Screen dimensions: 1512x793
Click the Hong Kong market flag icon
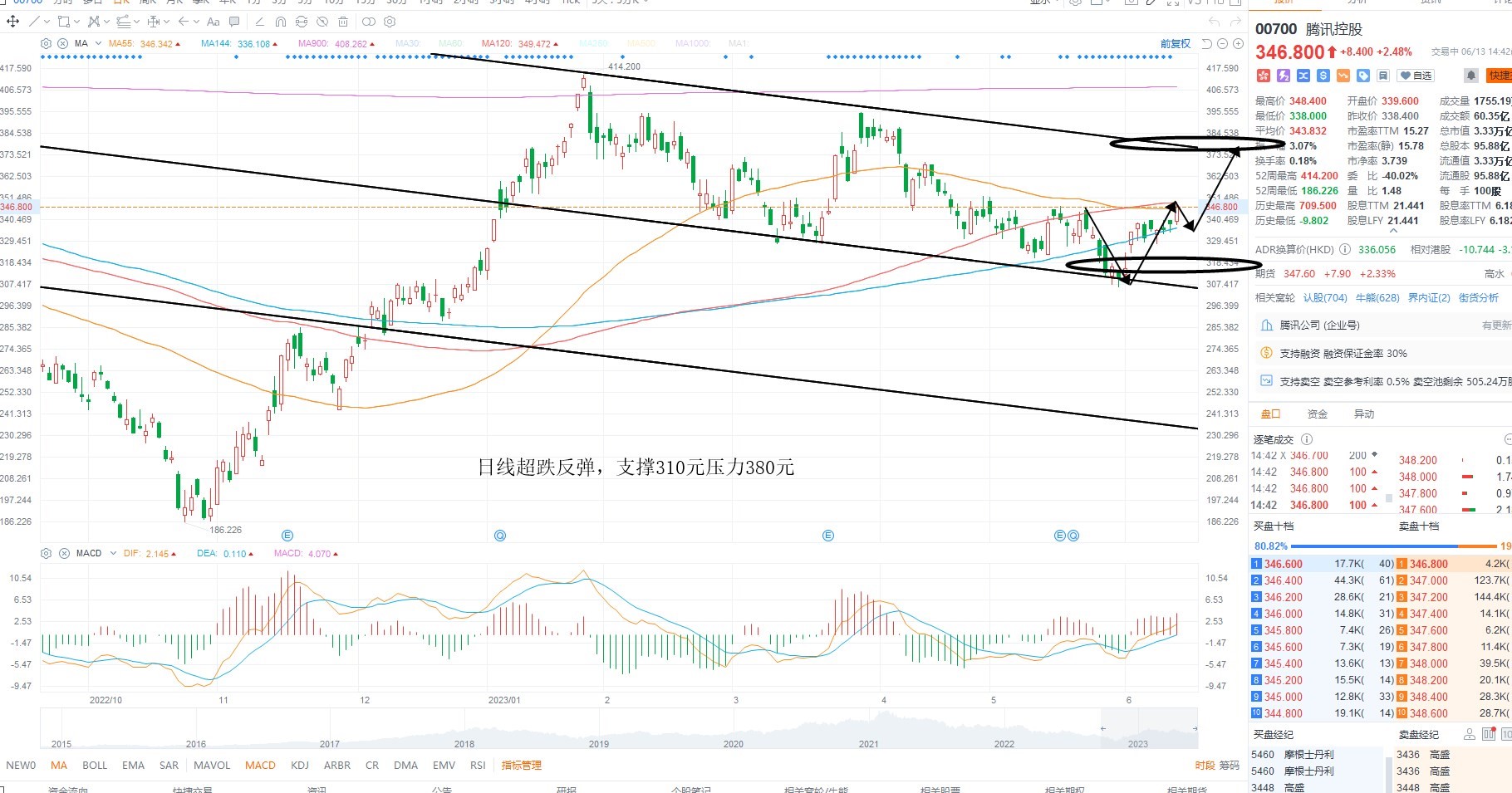pos(1264,76)
